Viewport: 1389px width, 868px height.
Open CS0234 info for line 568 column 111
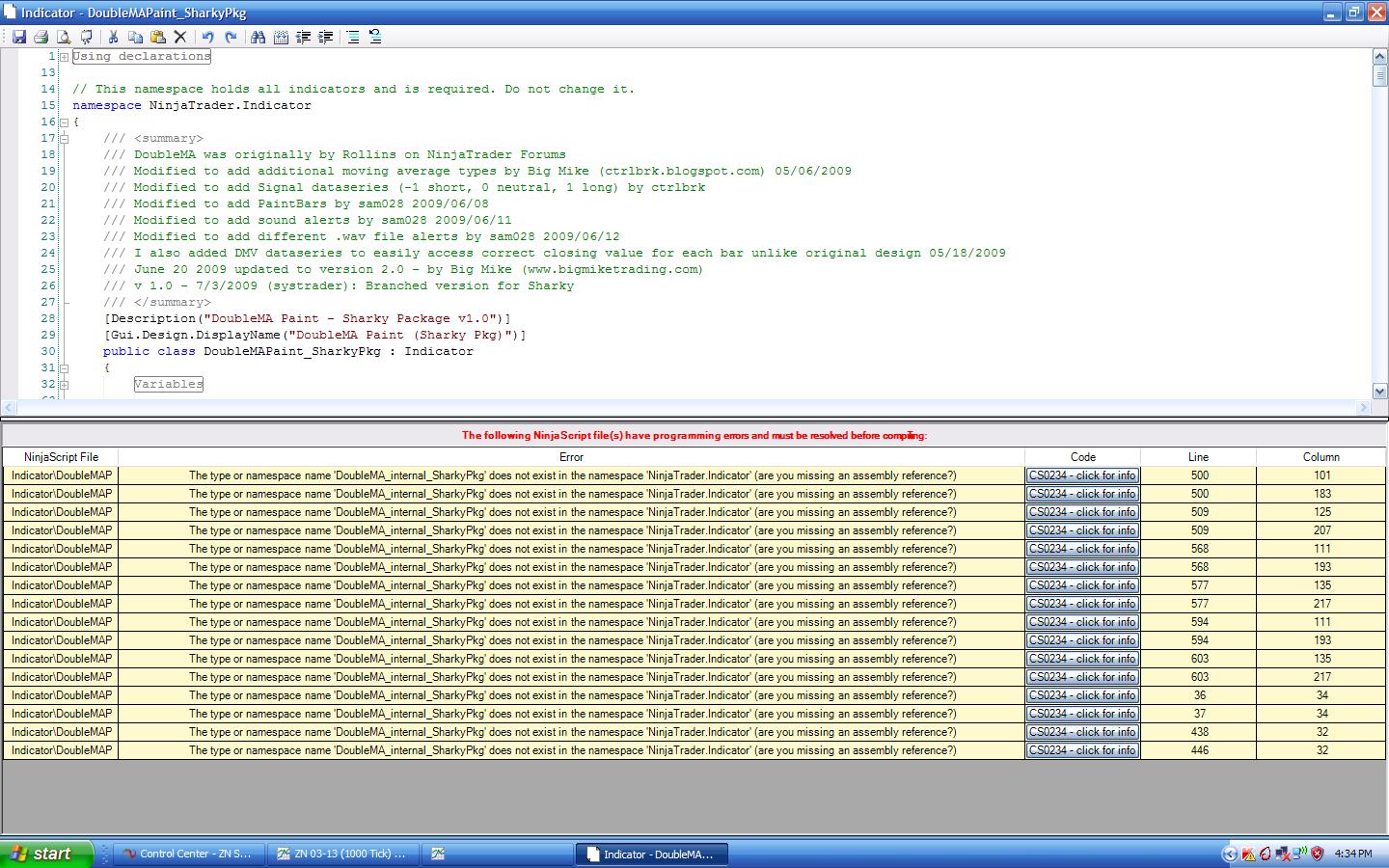1082,549
